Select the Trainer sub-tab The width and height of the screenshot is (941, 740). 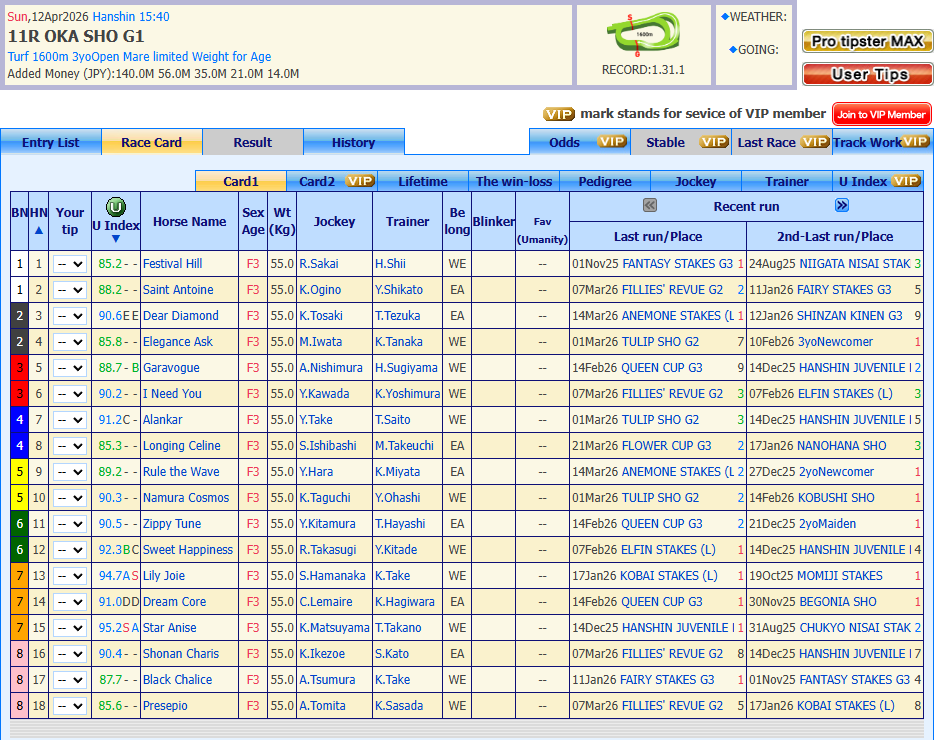(x=787, y=181)
